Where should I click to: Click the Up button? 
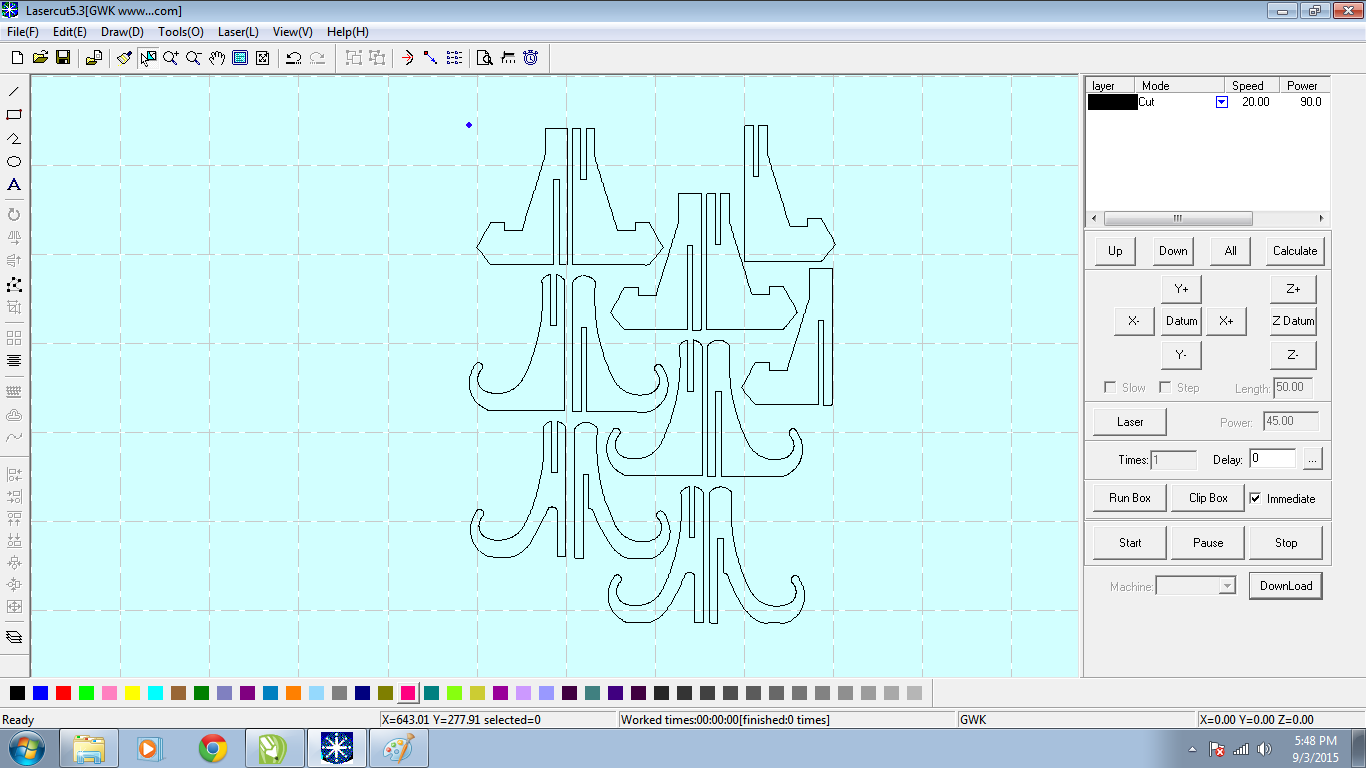click(1115, 251)
